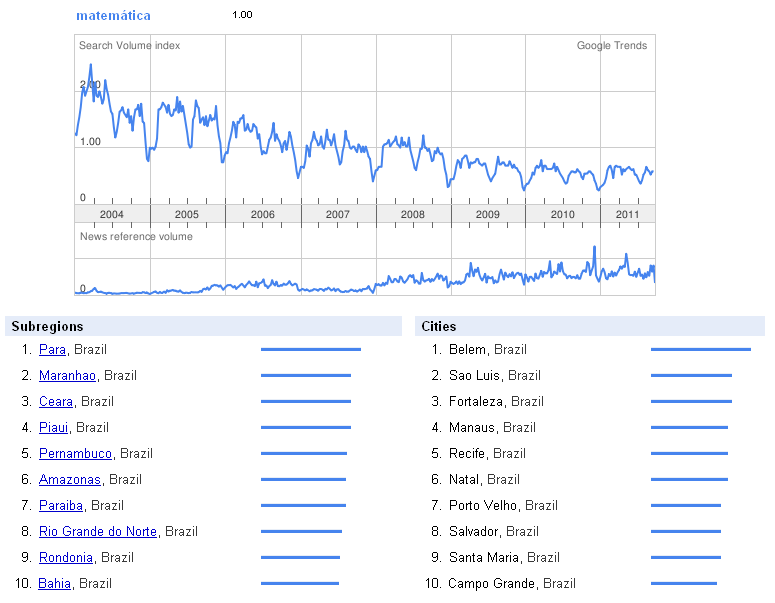
Task: Click the Recife, Brazil city entry
Action: [487, 453]
